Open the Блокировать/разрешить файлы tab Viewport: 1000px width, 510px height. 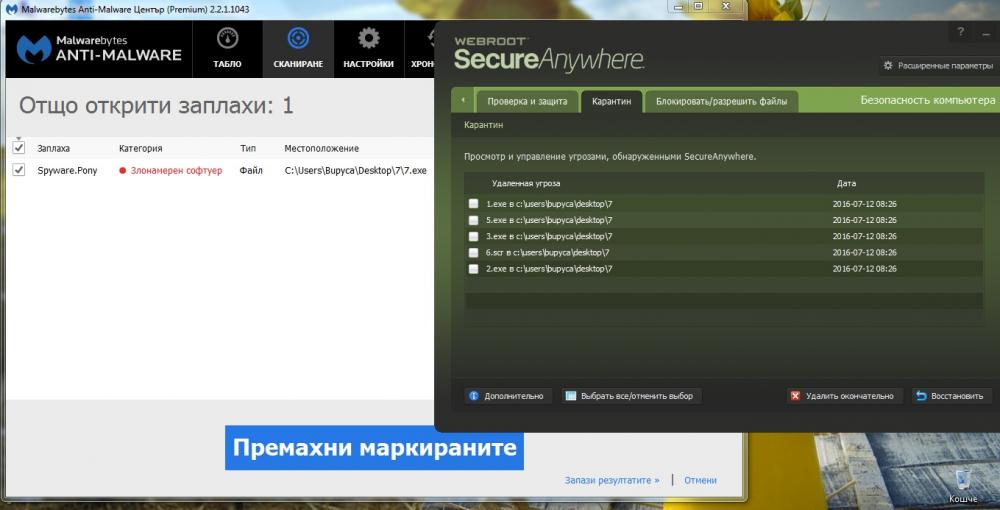[721, 101]
